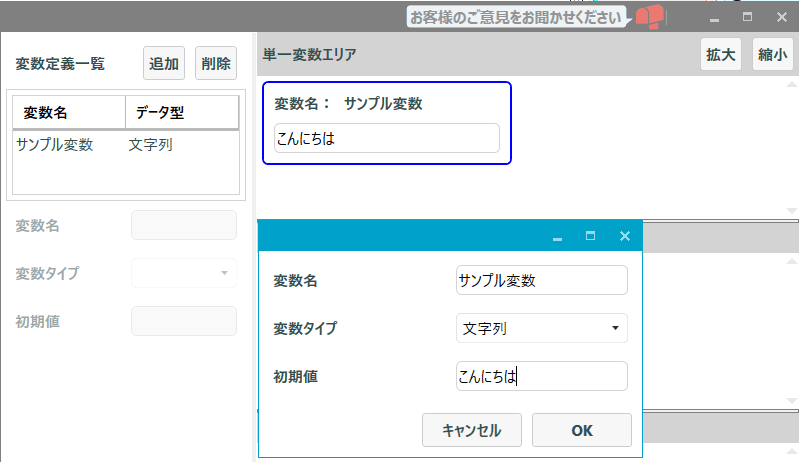Click the 拡大 zoom-in button
Screen dimensions: 799x462
(x=721, y=54)
